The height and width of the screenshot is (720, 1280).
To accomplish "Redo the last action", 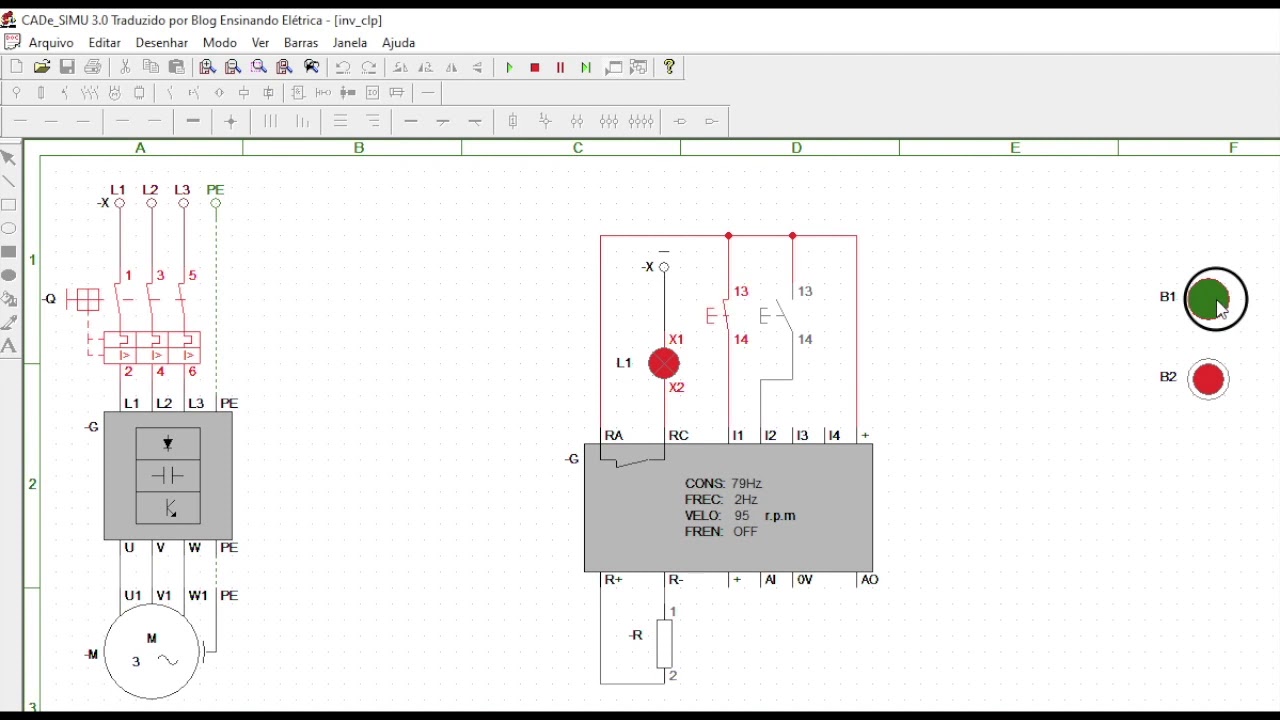I will [369, 67].
